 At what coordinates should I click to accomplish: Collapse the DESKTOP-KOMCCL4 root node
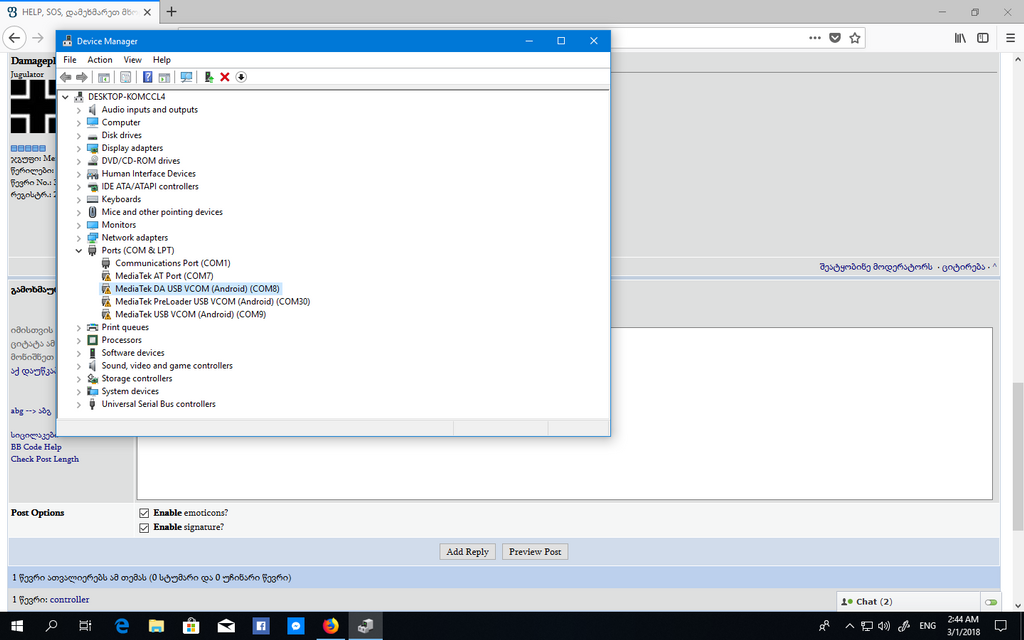tap(65, 97)
